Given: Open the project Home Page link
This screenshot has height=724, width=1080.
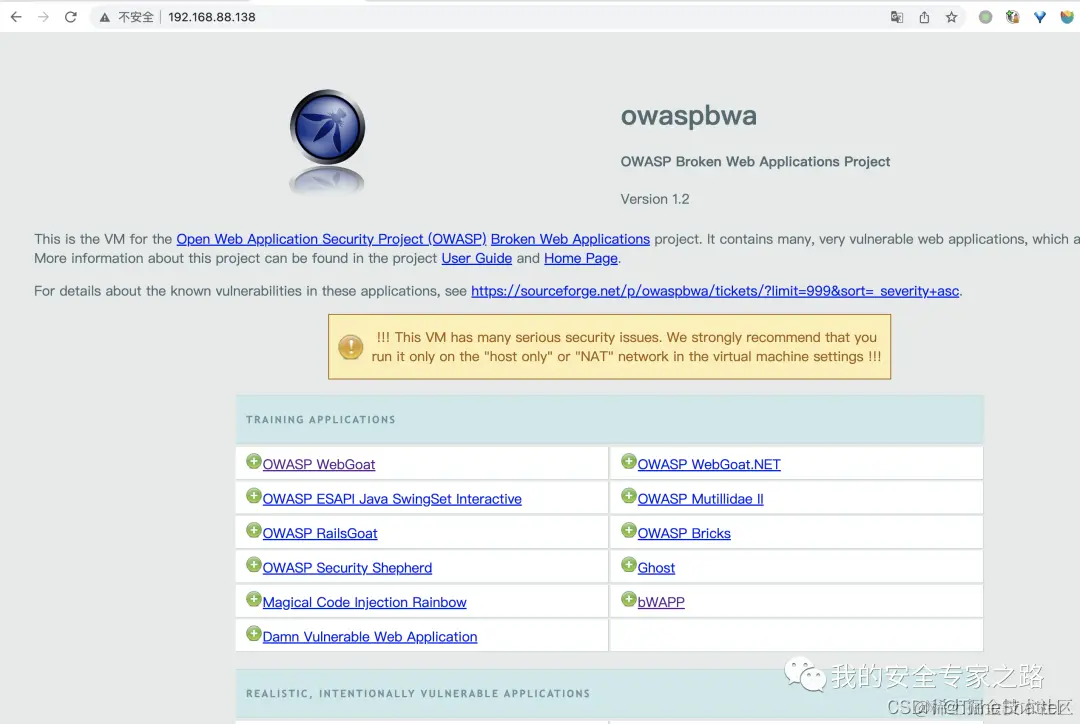Looking at the screenshot, I should (x=581, y=258).
